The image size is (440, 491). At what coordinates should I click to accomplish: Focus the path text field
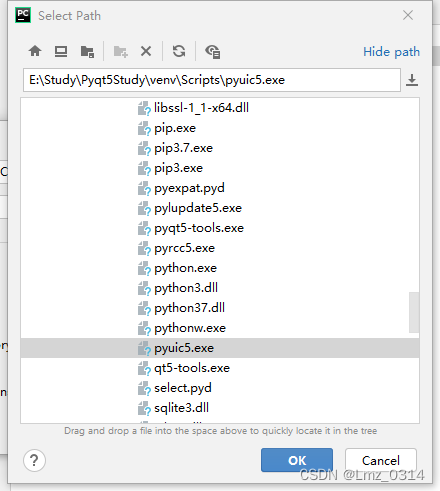pyautogui.click(x=212, y=80)
